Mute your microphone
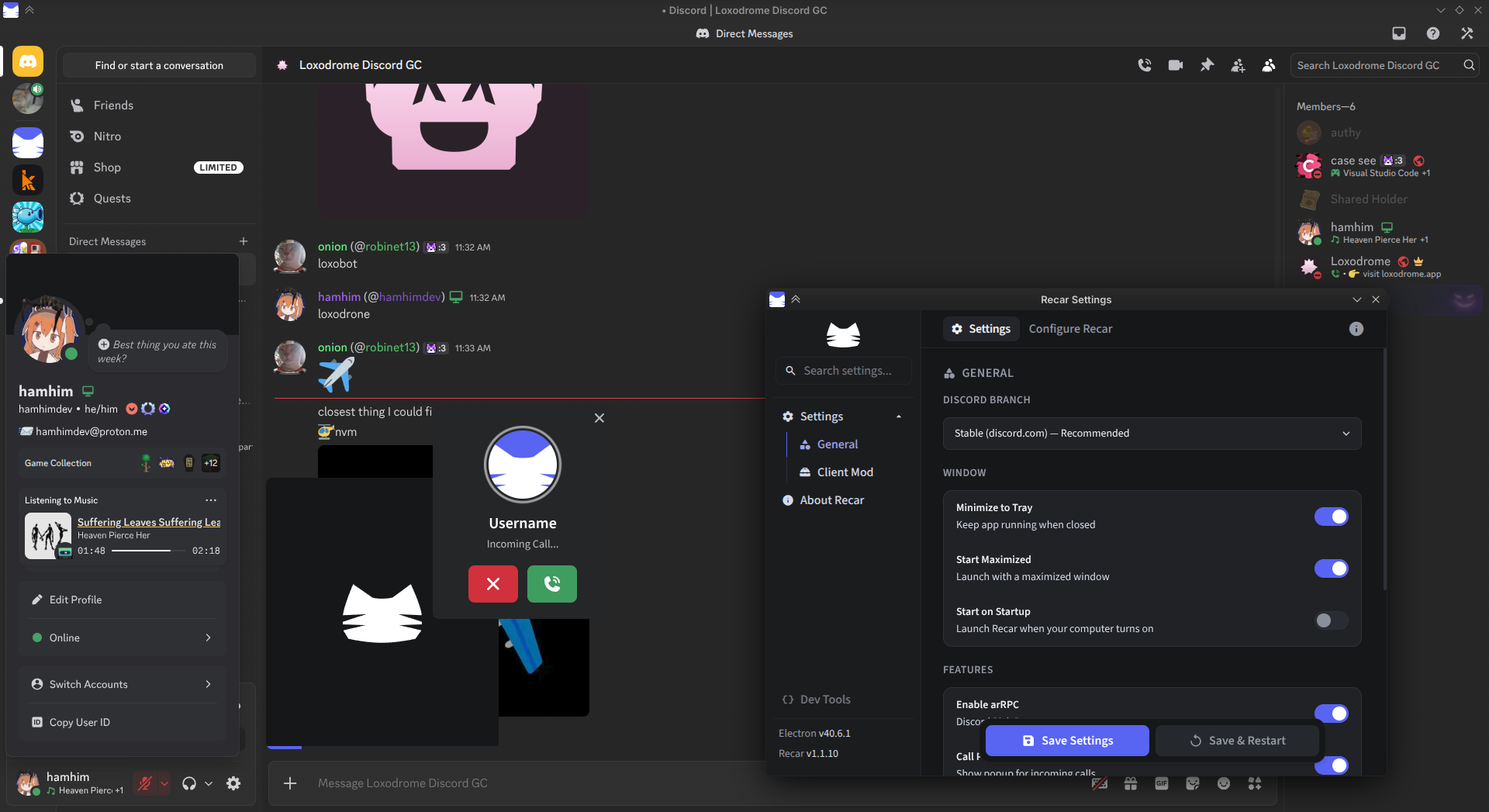The image size is (1489, 812). point(146,783)
